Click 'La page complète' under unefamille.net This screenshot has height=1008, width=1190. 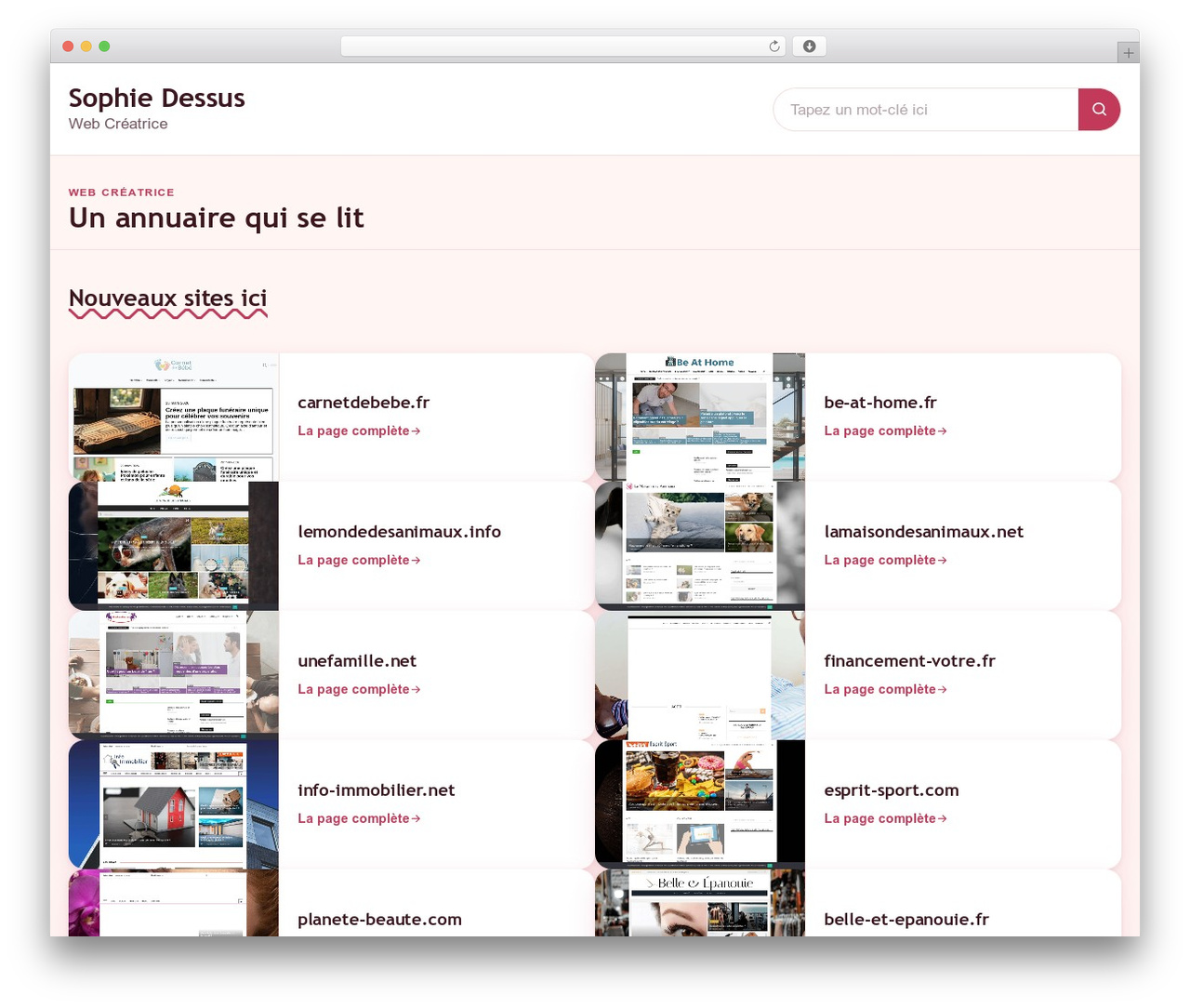[x=359, y=689]
